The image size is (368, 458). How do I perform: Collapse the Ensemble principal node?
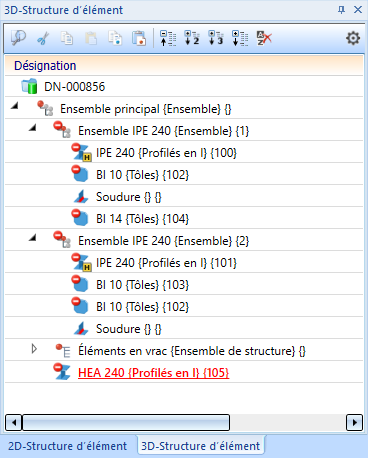pos(14,106)
